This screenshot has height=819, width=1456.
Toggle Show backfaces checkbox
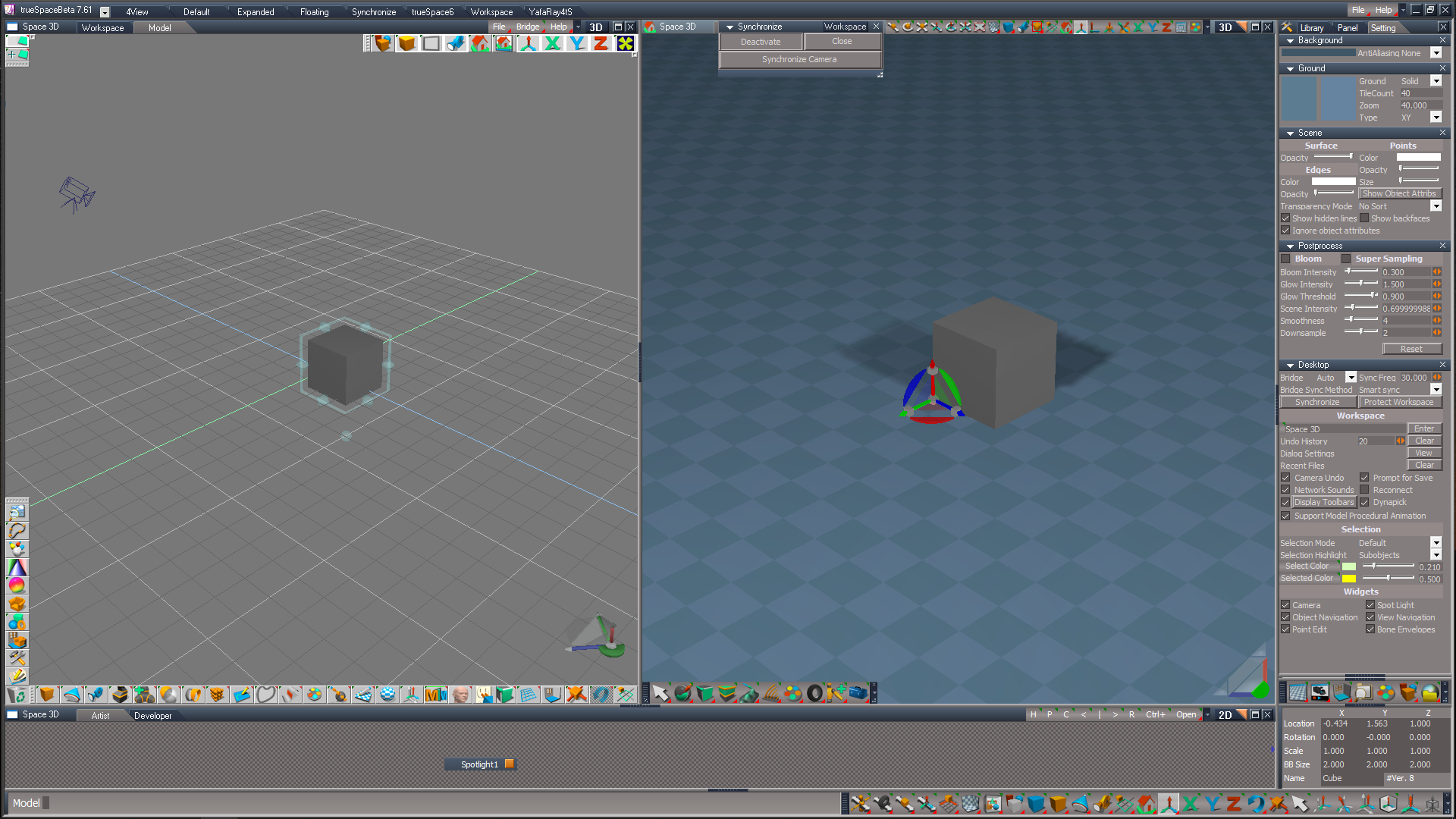(1364, 218)
